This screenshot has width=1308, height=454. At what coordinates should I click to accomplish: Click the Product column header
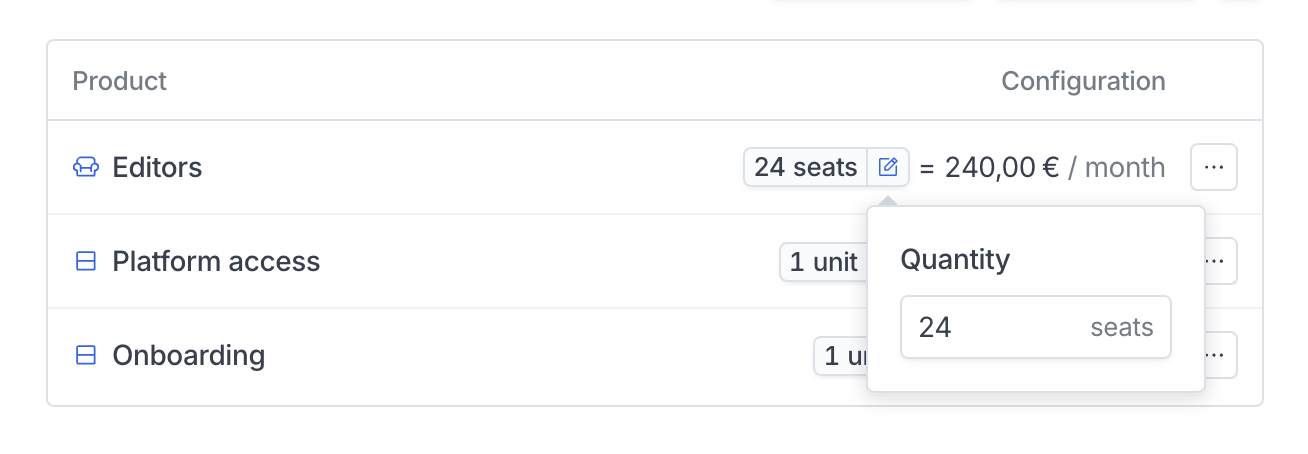pos(120,81)
